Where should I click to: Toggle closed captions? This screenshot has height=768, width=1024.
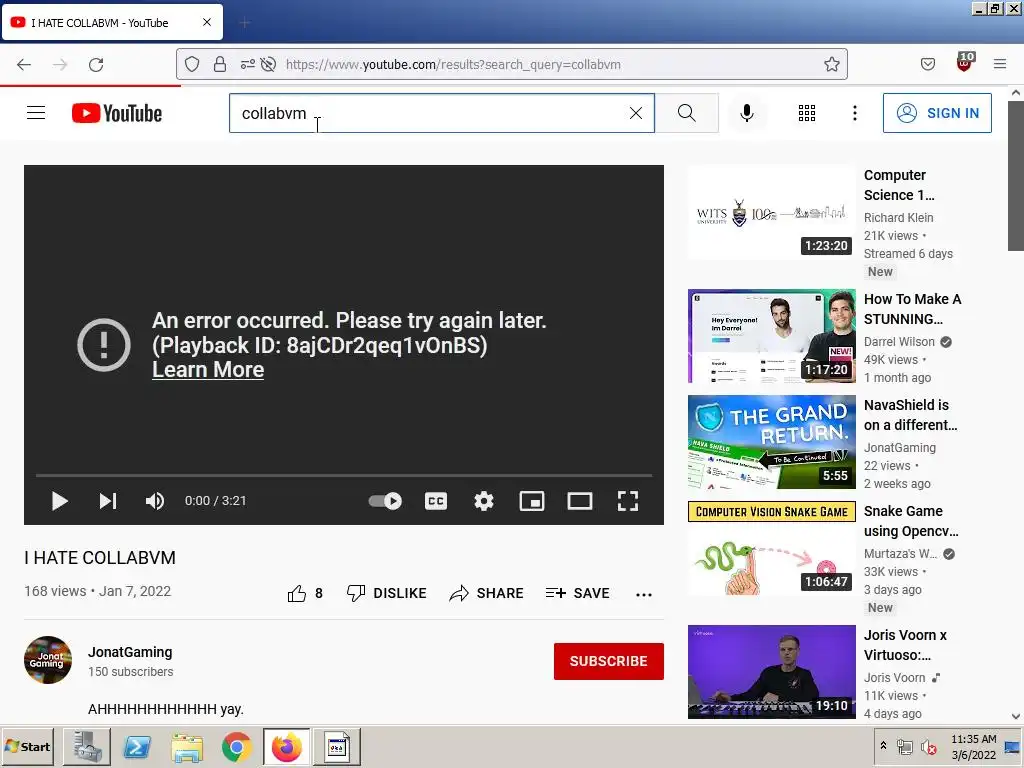(x=436, y=501)
